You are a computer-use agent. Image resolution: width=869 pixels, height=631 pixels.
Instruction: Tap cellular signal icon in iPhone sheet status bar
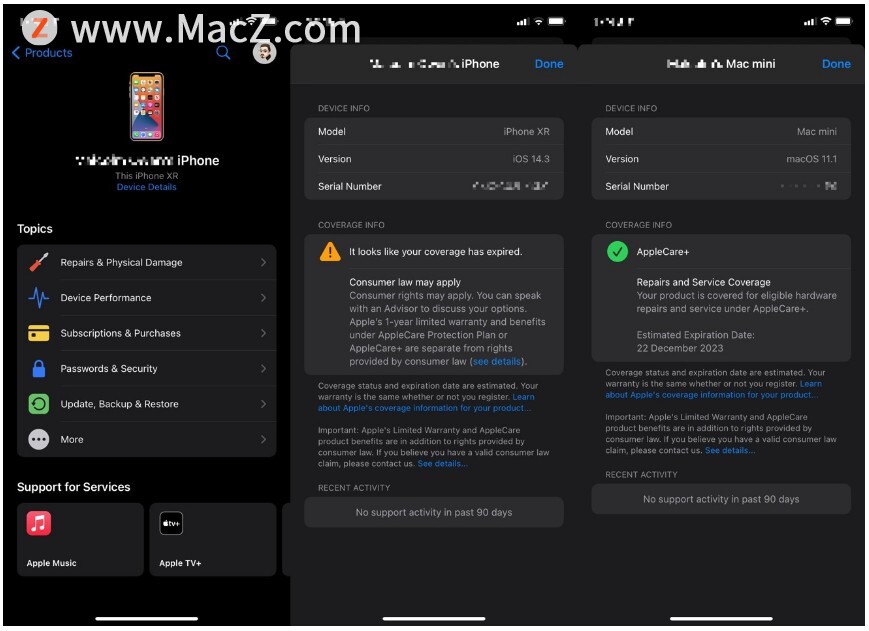click(523, 22)
